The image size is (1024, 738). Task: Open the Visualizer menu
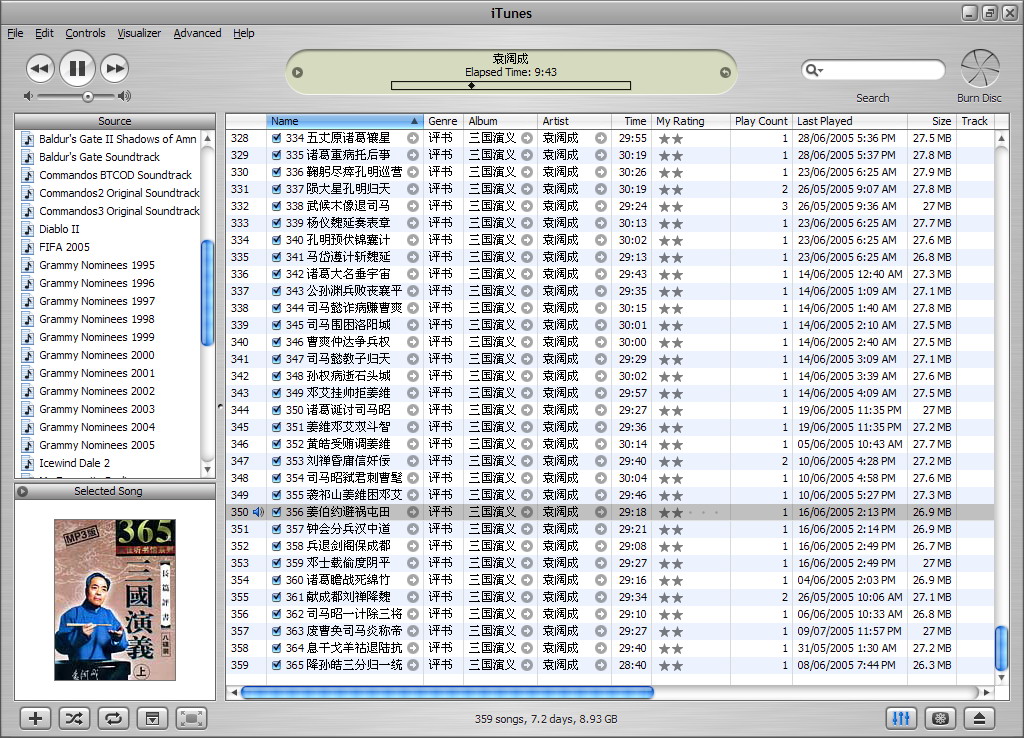(x=139, y=33)
